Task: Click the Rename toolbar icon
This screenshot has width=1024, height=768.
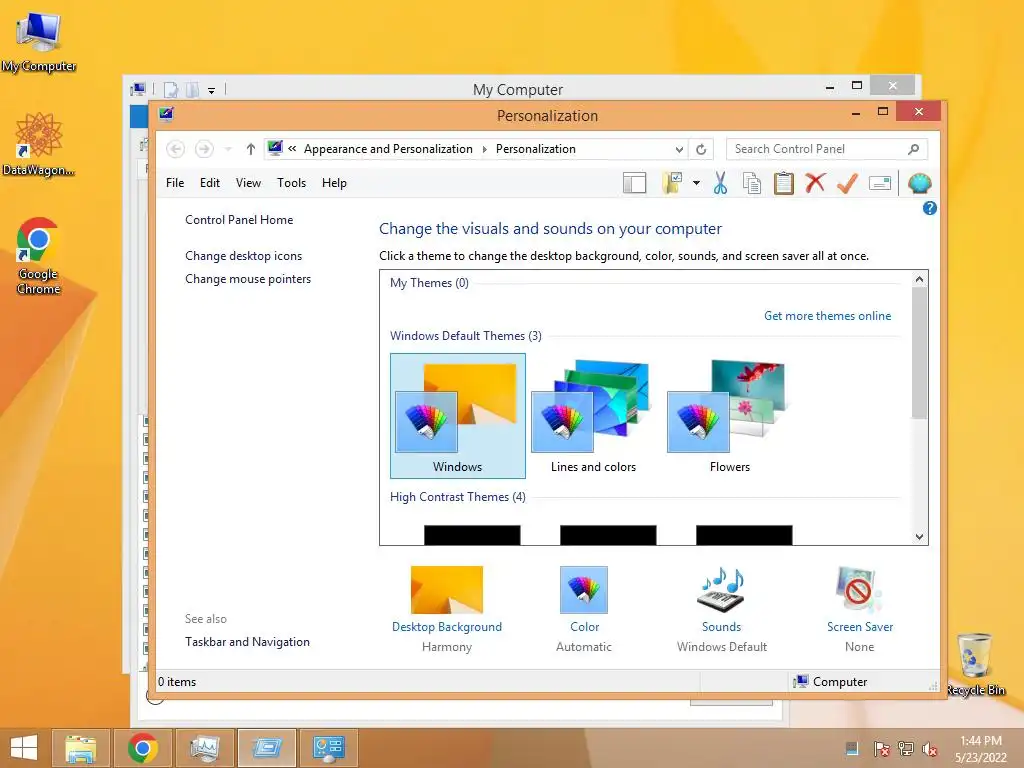Action: pyautogui.click(x=880, y=184)
